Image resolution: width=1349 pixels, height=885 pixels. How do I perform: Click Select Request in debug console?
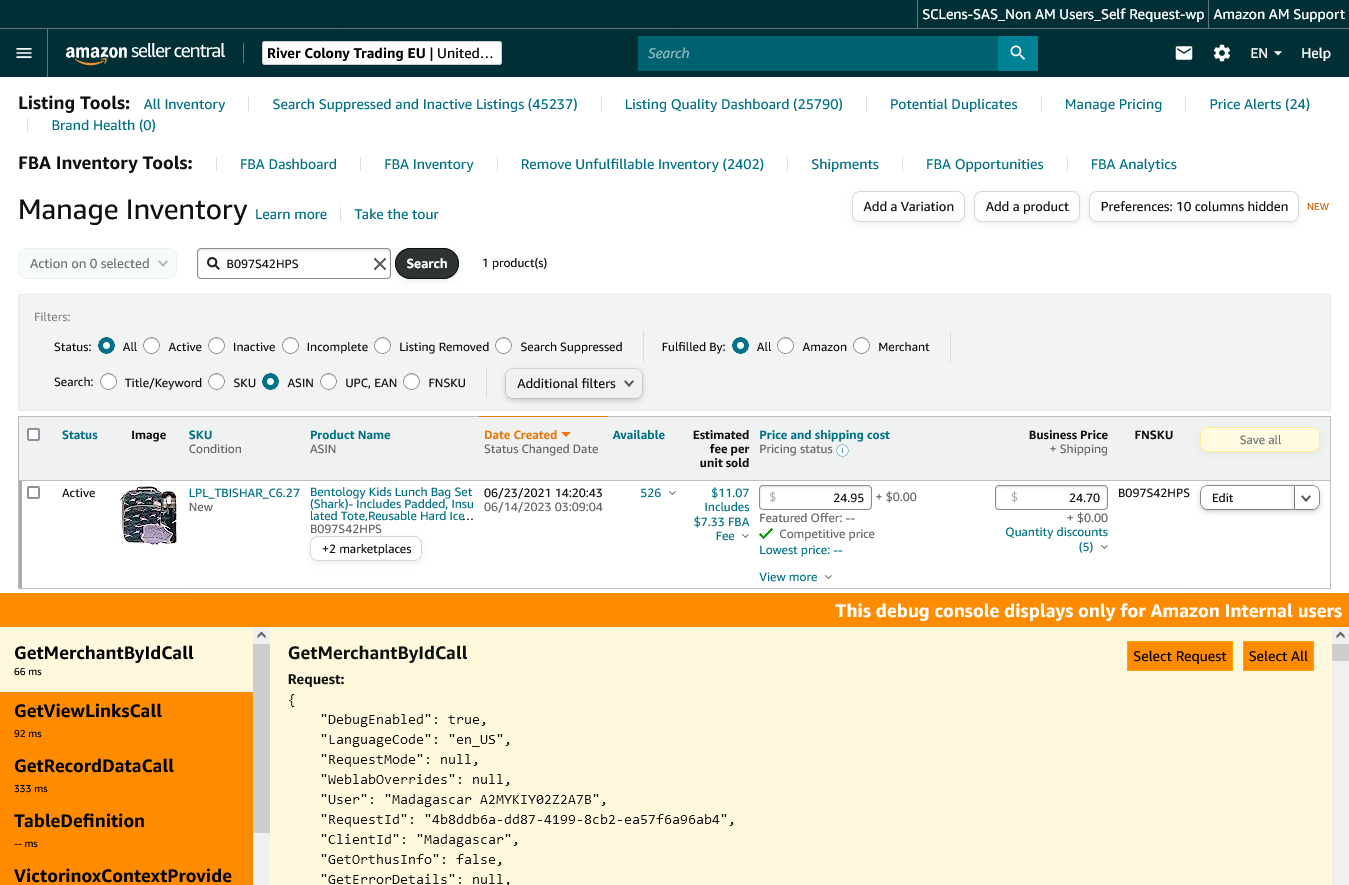[1180, 656]
